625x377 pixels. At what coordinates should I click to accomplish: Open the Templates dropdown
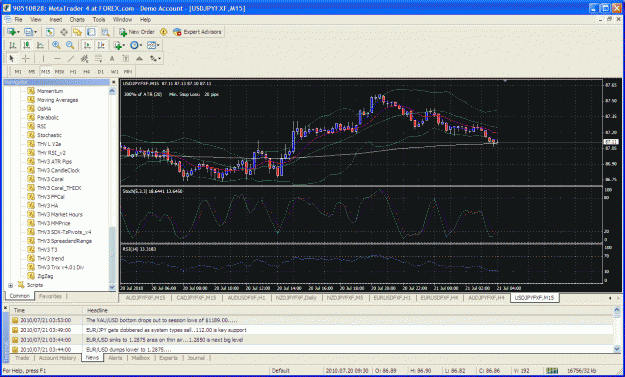[x=153, y=45]
